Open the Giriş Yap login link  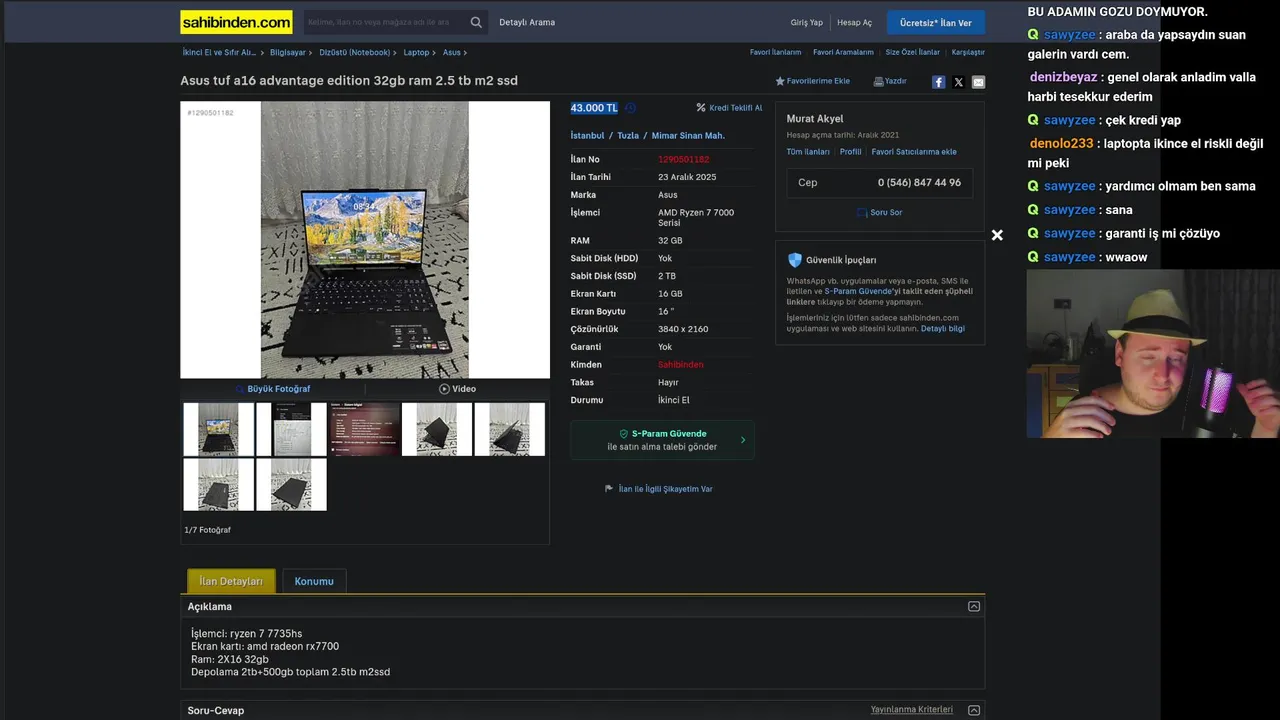tap(806, 22)
